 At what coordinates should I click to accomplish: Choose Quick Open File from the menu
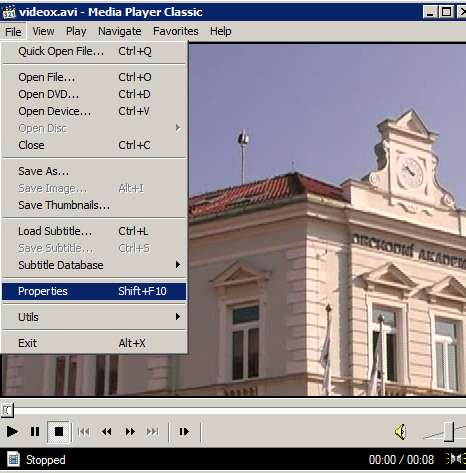[x=94, y=51]
